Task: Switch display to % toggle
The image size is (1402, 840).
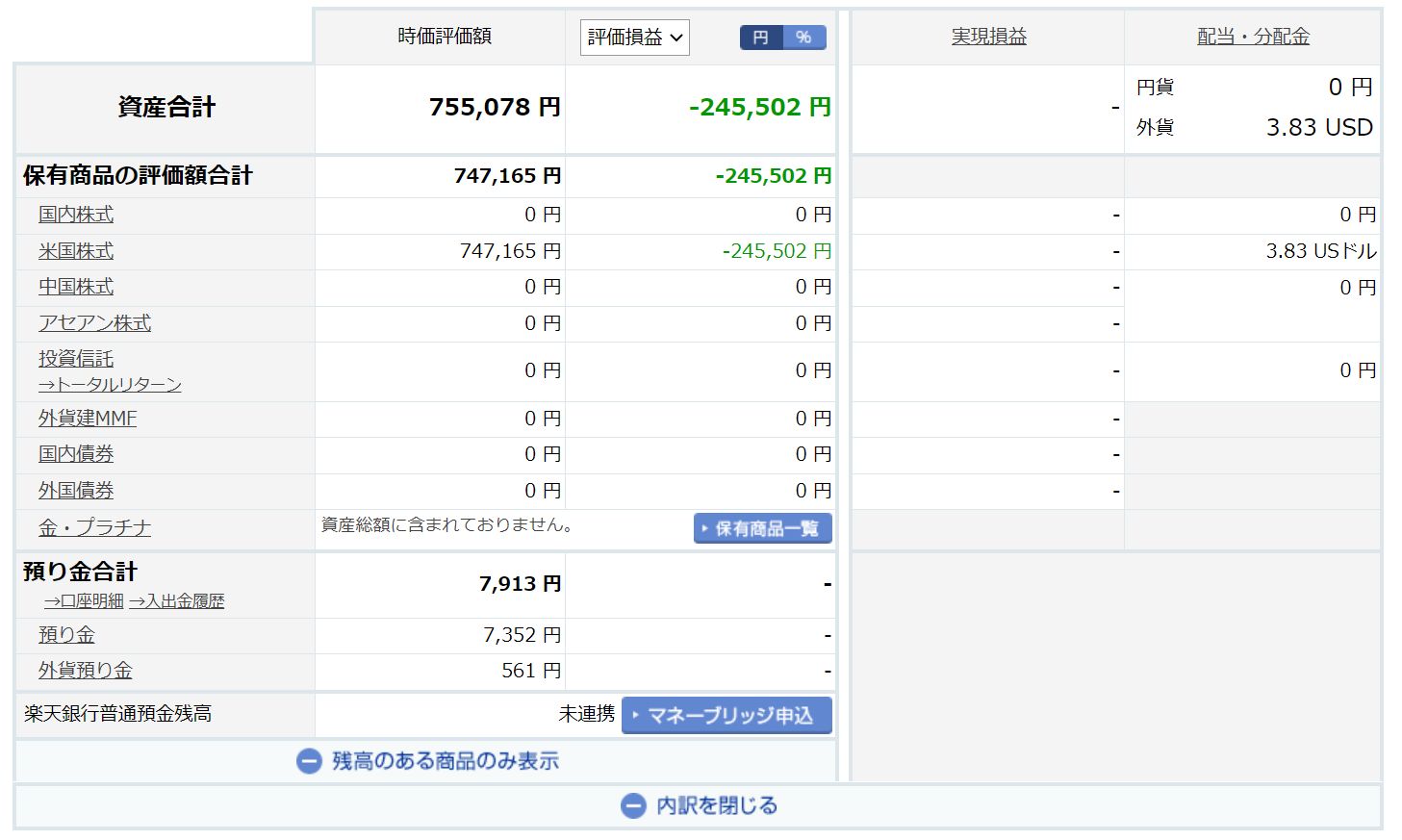Action: [803, 38]
